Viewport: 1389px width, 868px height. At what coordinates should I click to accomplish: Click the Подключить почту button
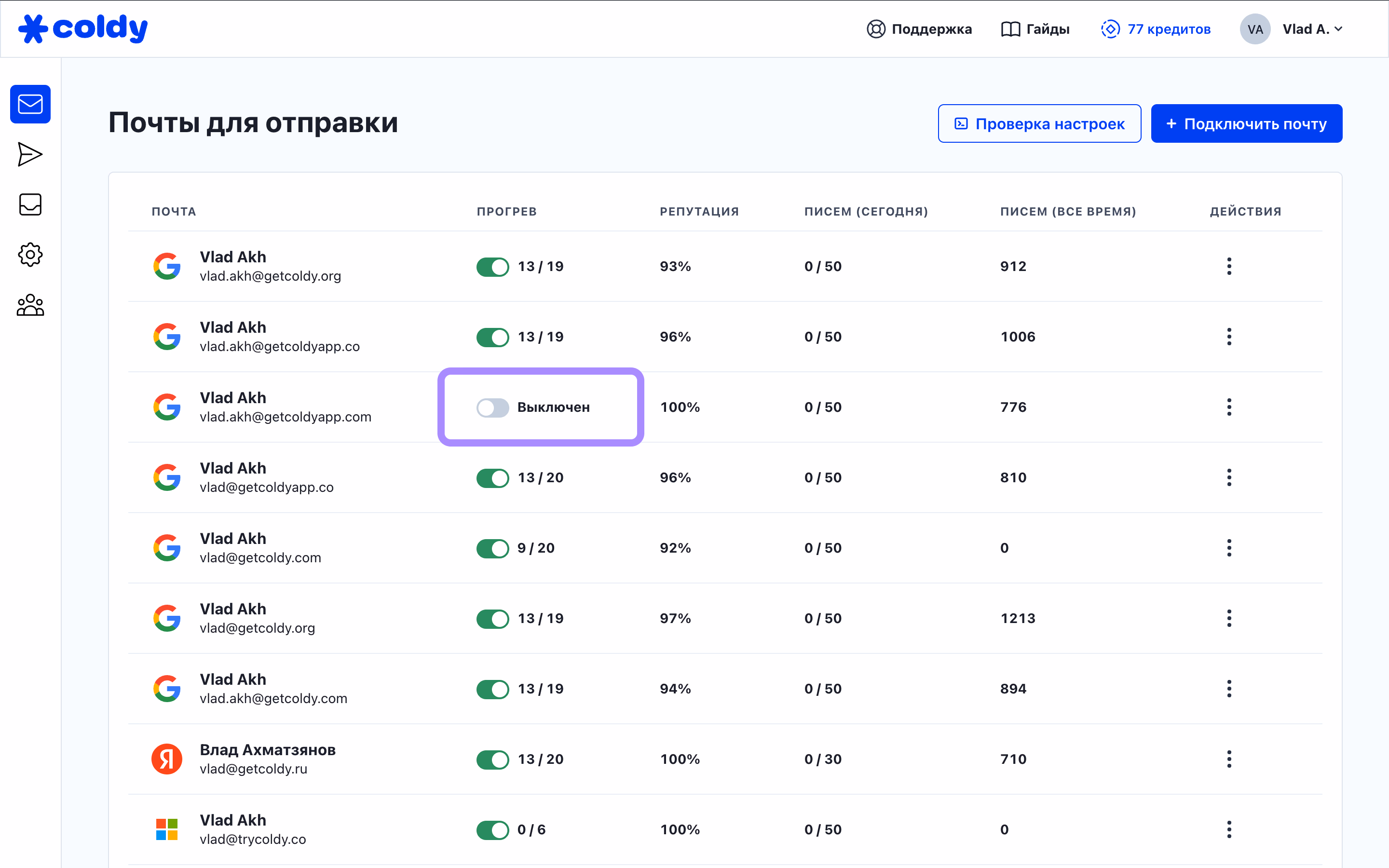[1246, 123]
